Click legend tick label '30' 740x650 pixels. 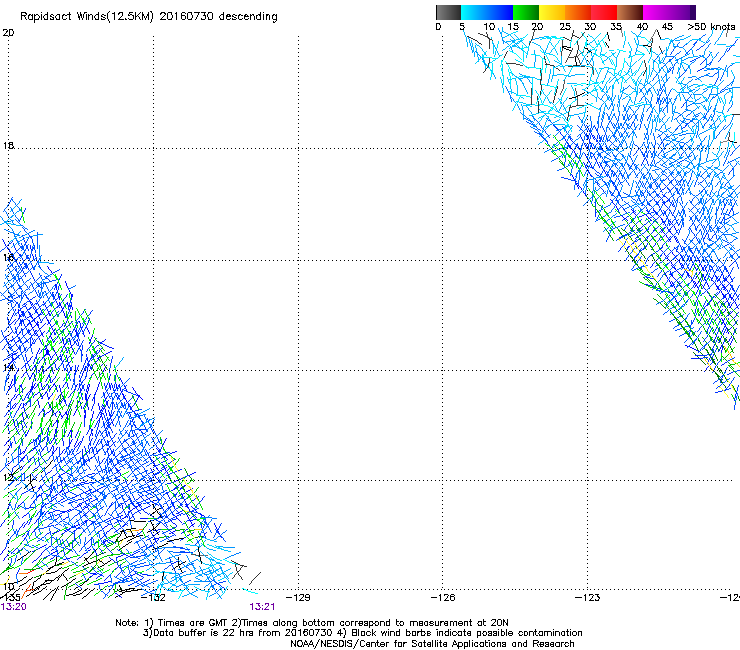pyautogui.click(x=590, y=27)
